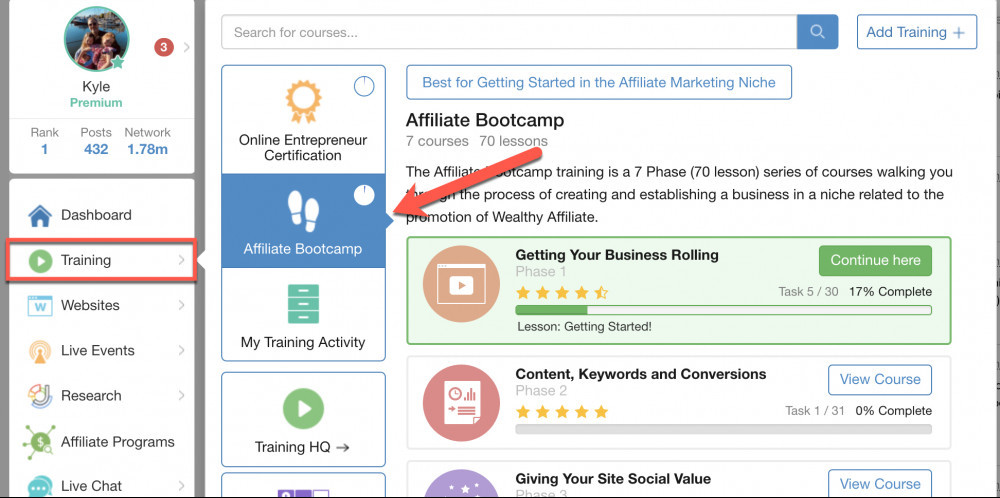Screen dimensions: 1000x498
Task: Click the purple Giving Your Site icon
Action: 461,485
